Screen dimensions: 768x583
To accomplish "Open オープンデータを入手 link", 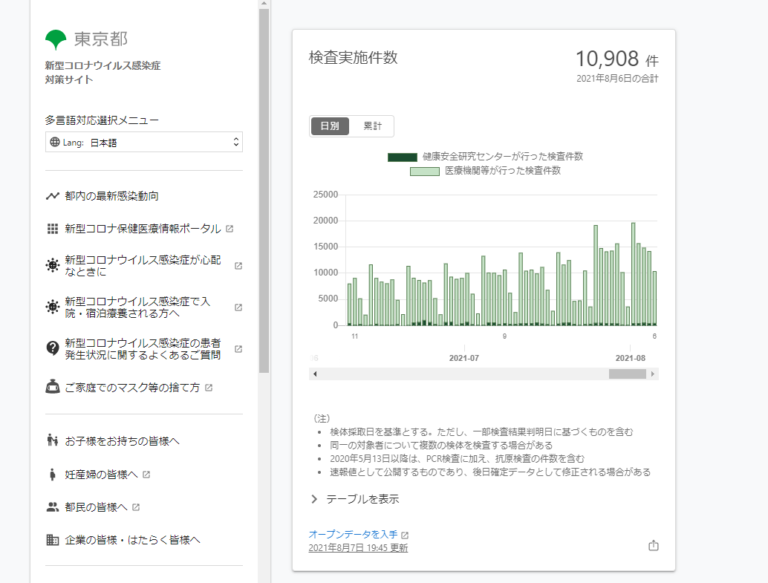I will pos(353,534).
